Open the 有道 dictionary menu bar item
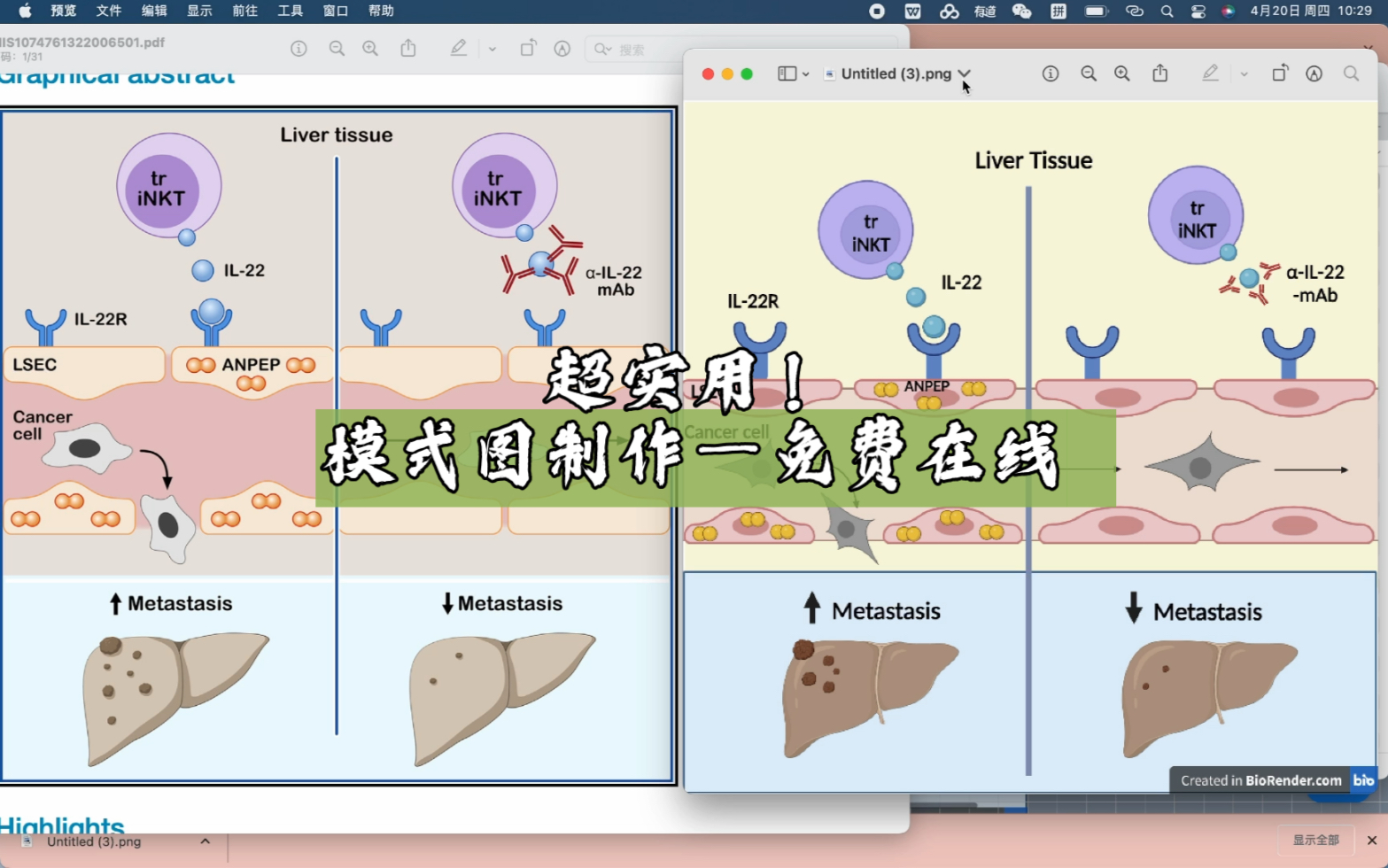Image resolution: width=1388 pixels, height=868 pixels. (x=985, y=11)
